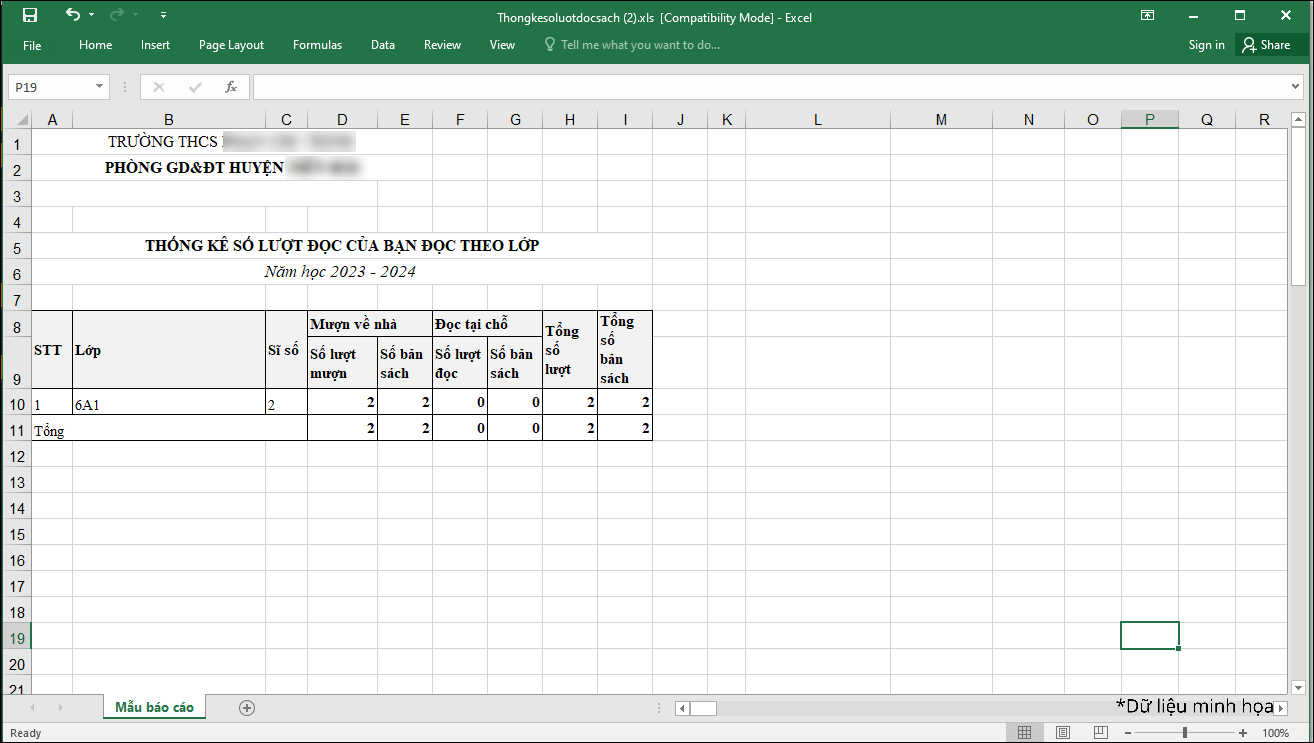Click the Enter checkmark formula bar icon

[x=195, y=87]
